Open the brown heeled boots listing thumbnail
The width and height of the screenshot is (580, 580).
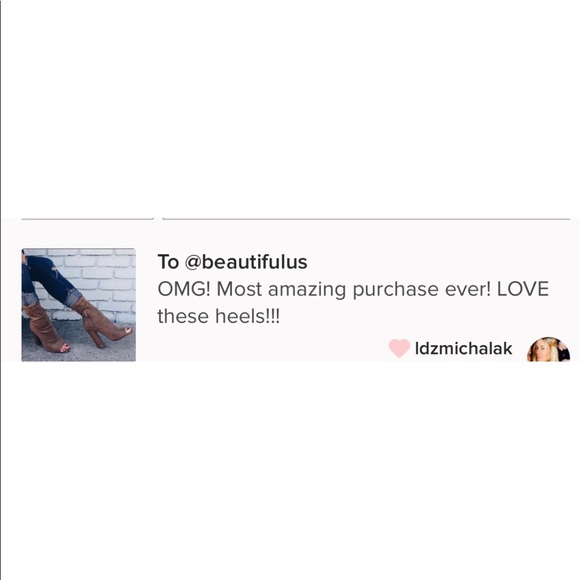[78, 305]
